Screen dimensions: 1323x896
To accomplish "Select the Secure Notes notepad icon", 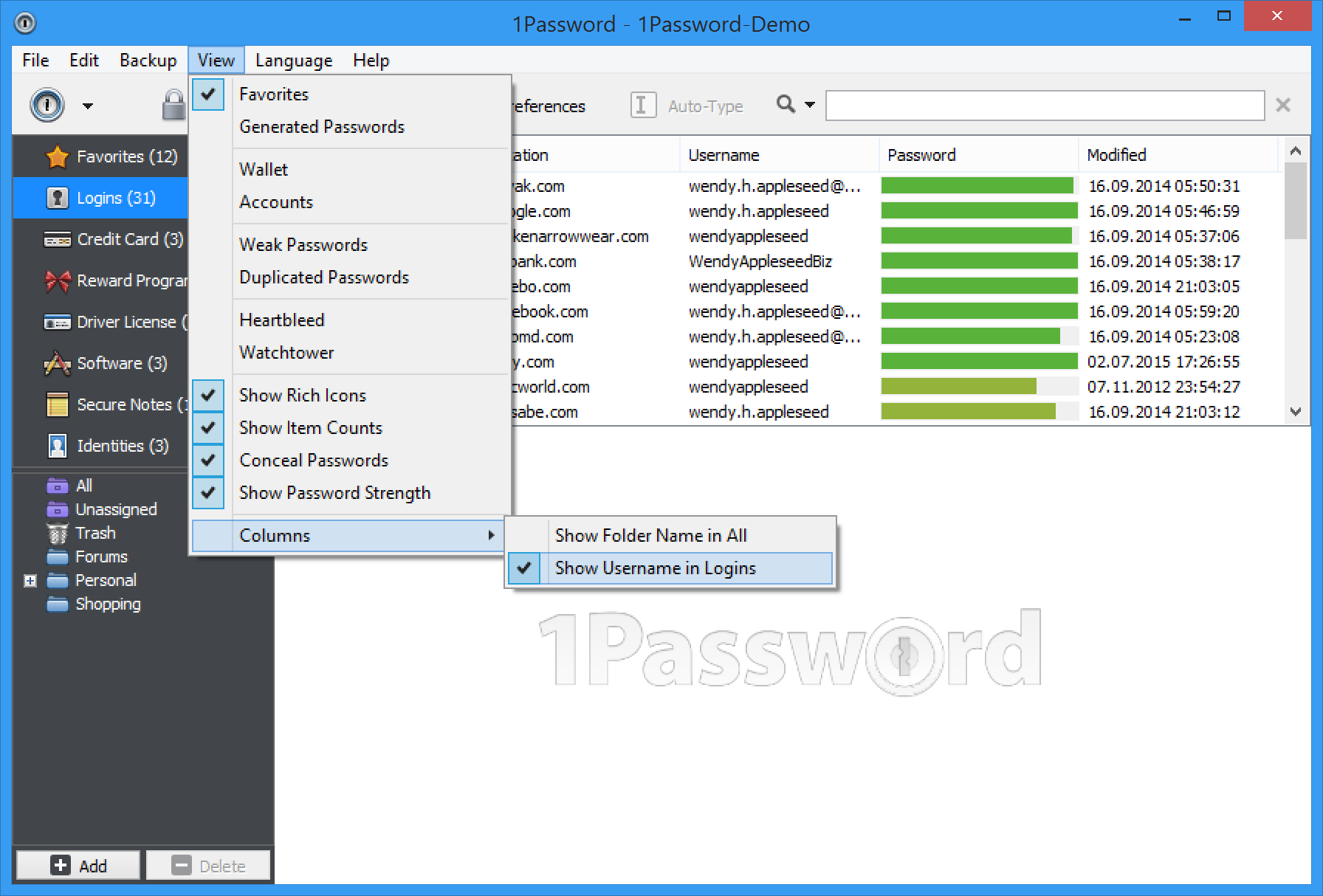I will click(57, 404).
